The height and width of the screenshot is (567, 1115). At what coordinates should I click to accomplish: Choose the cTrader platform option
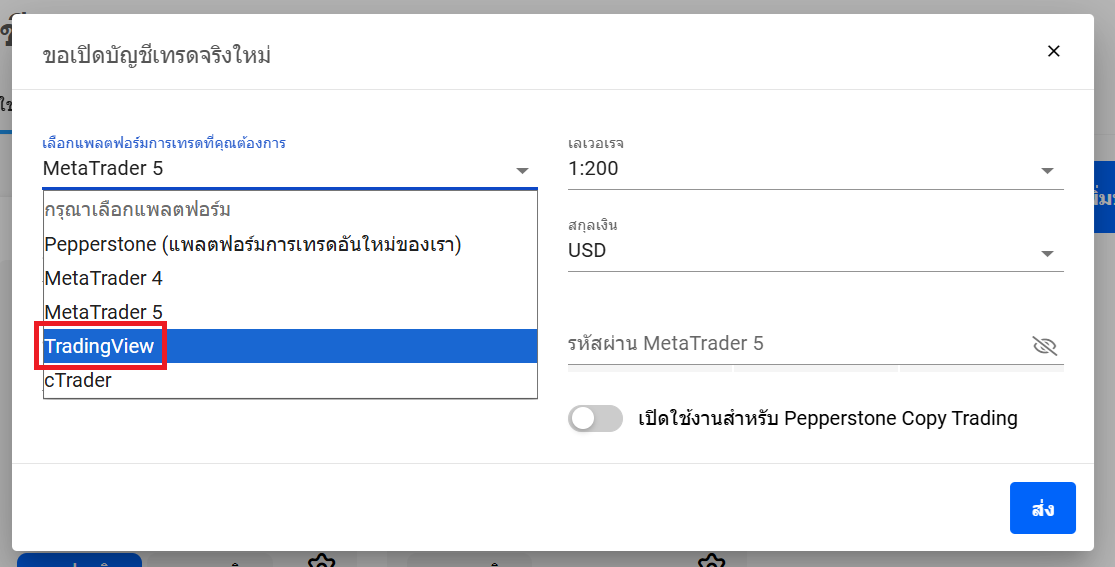tap(79, 380)
